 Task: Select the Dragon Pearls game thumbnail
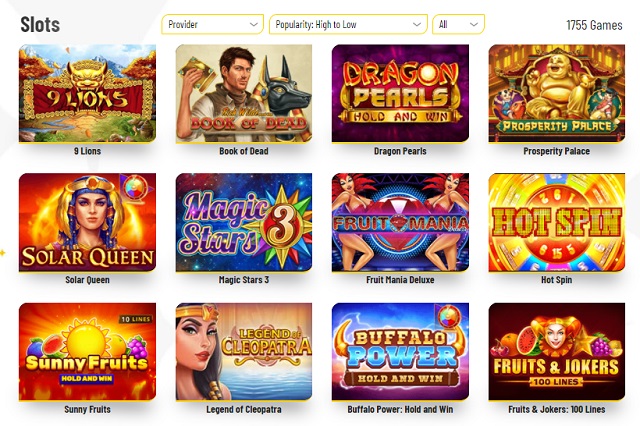(x=400, y=93)
